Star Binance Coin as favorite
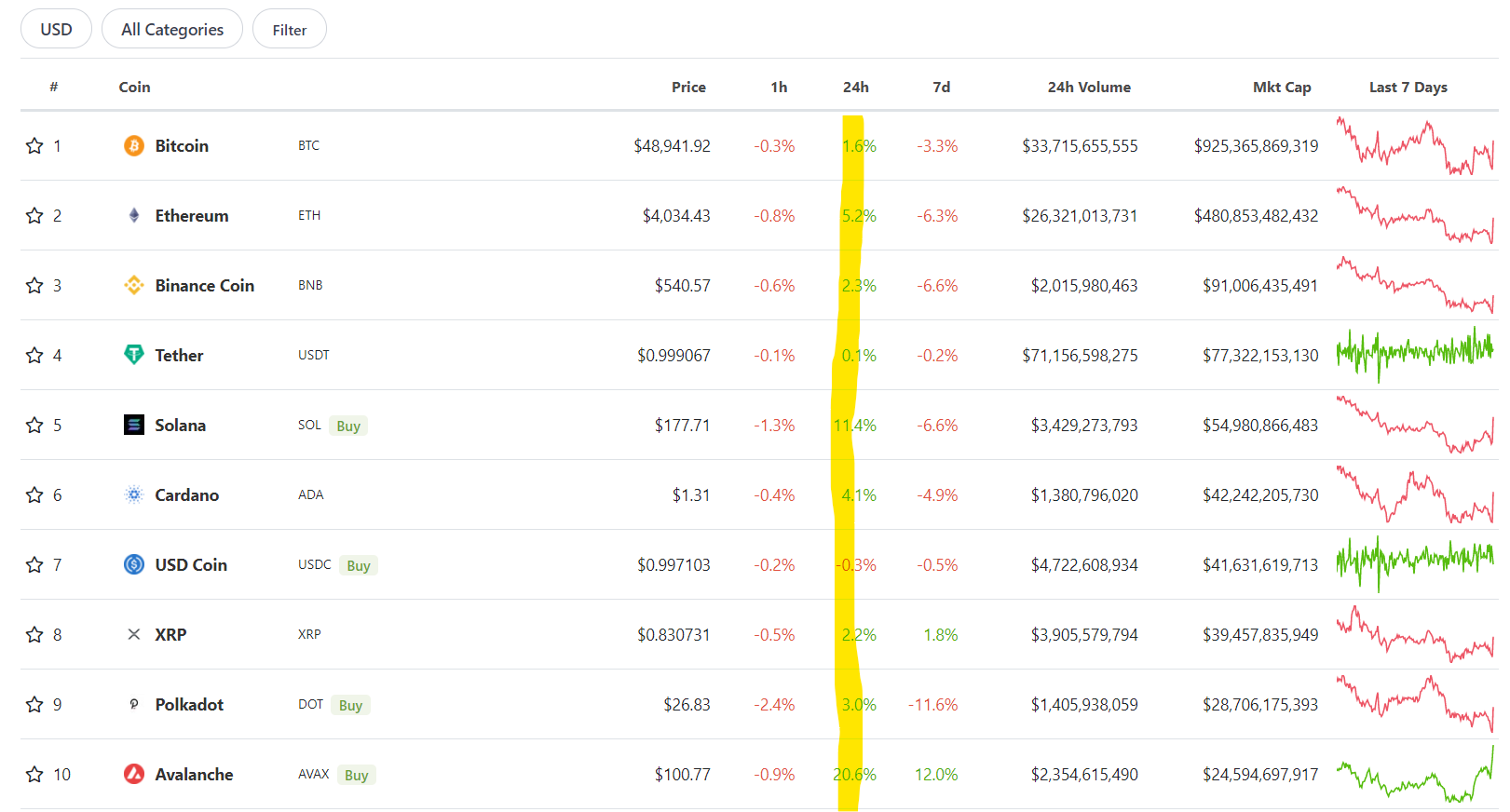This screenshot has width=1510, height=812. 34,285
